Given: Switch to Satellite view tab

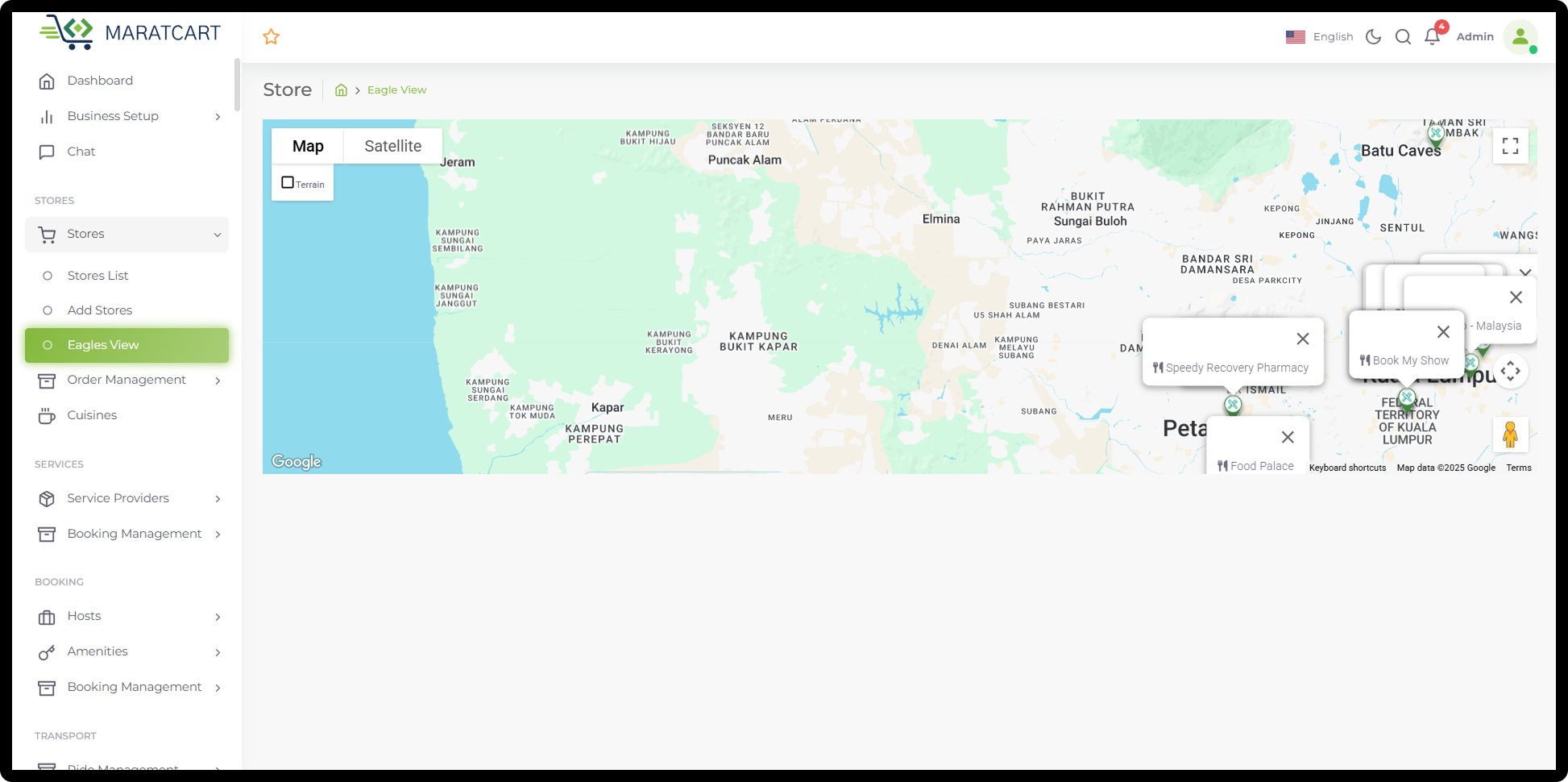Looking at the screenshot, I should 393,146.
